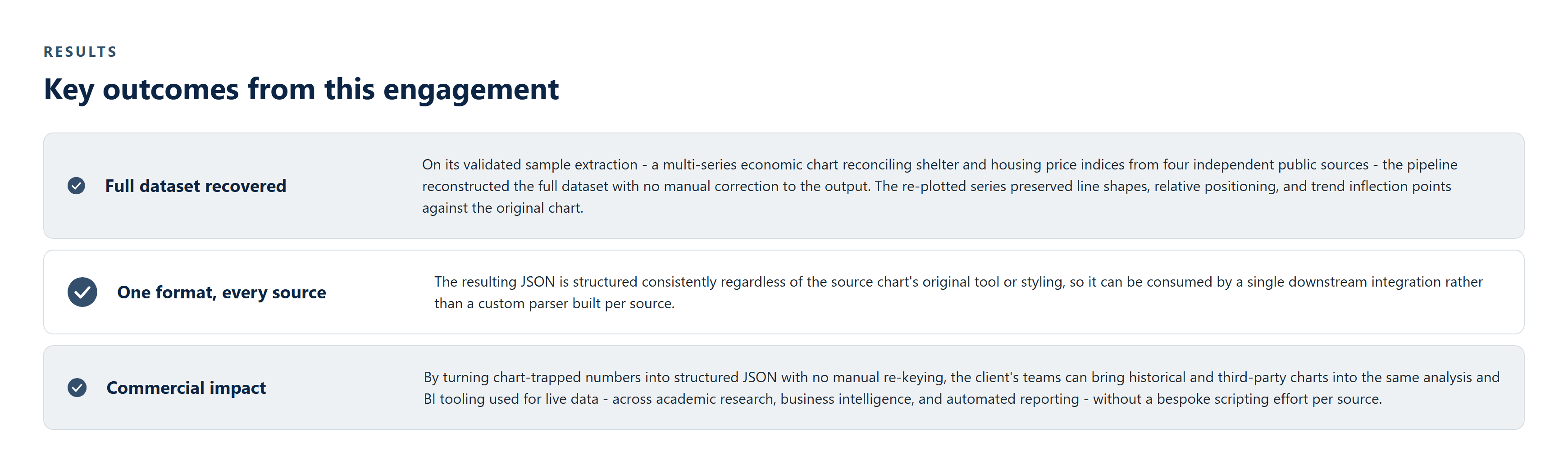Screen dimensions: 1568x475
Task: Click the paragraph starting By turning chart-trapped numbers
Action: [962, 388]
